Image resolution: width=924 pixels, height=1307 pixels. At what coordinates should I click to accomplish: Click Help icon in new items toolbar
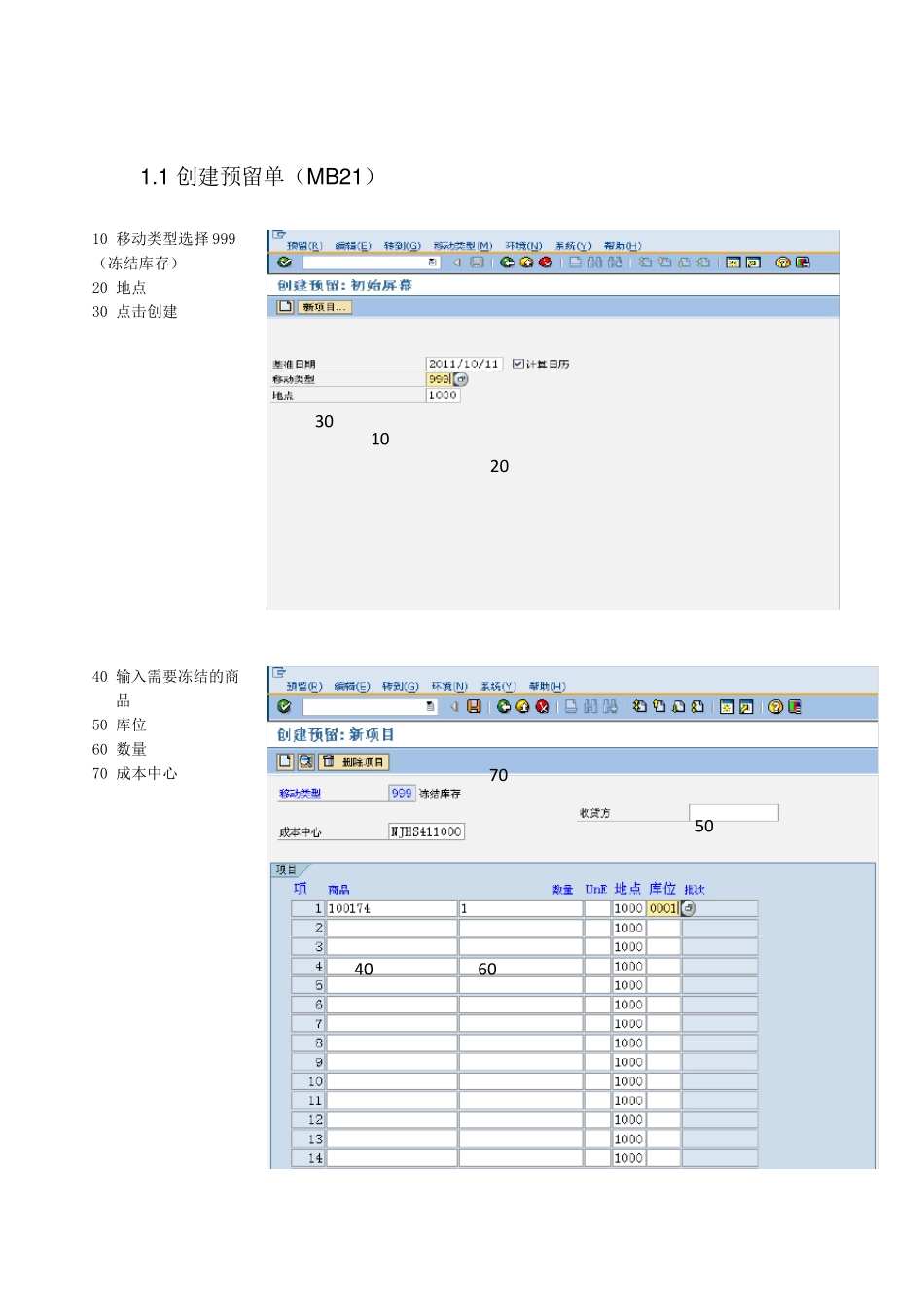(775, 707)
